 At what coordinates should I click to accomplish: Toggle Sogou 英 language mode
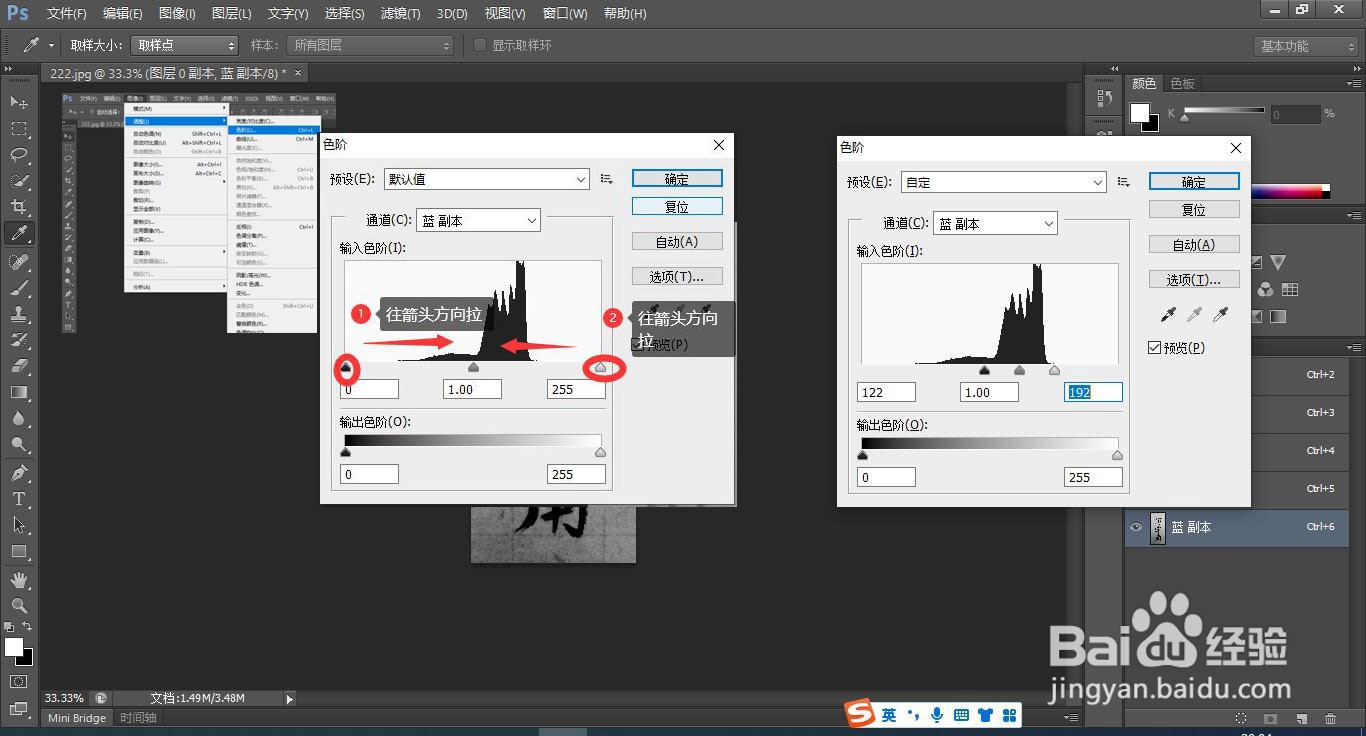coord(889,714)
